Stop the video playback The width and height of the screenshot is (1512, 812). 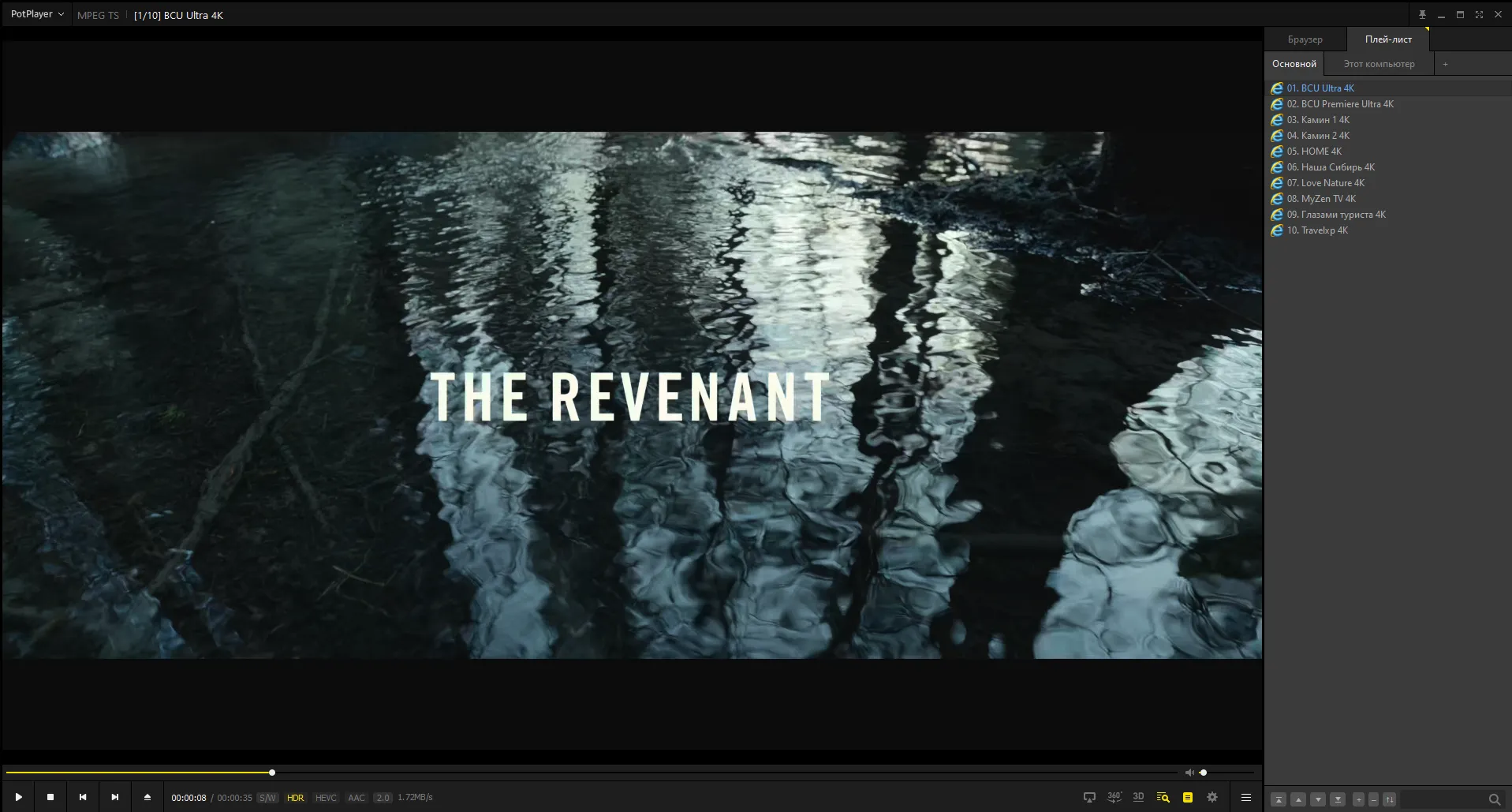coord(50,797)
